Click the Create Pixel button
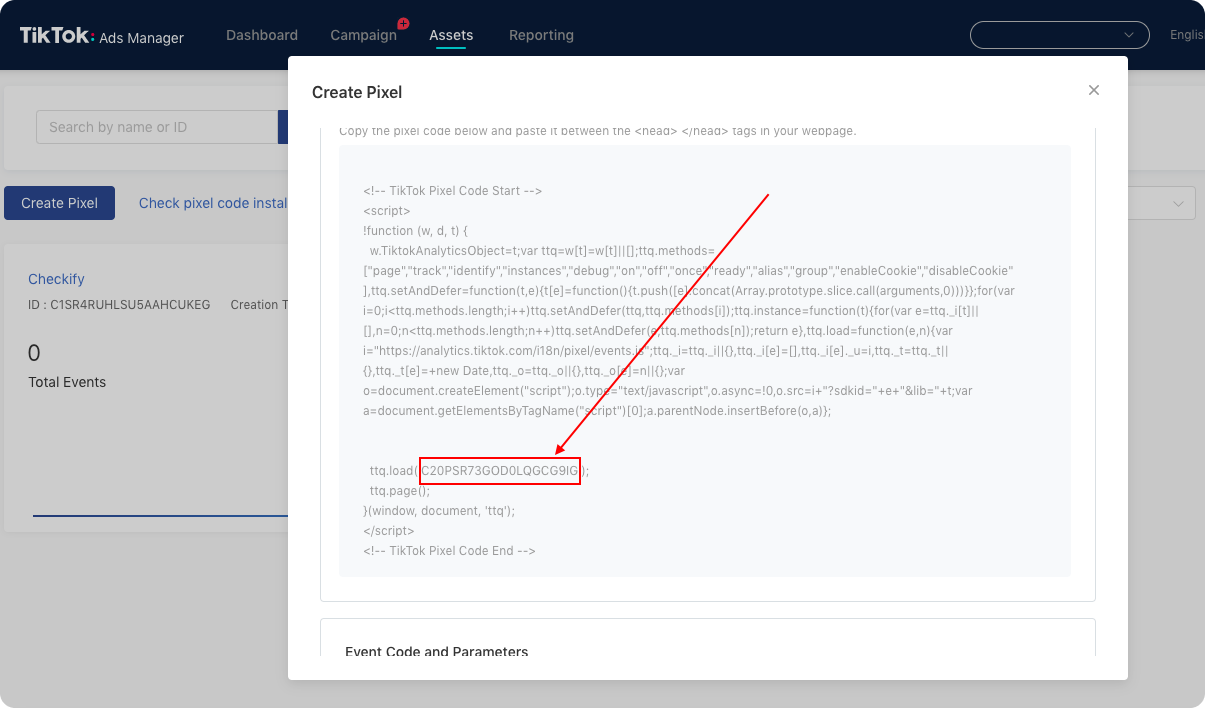This screenshot has width=1205, height=708. coord(59,203)
